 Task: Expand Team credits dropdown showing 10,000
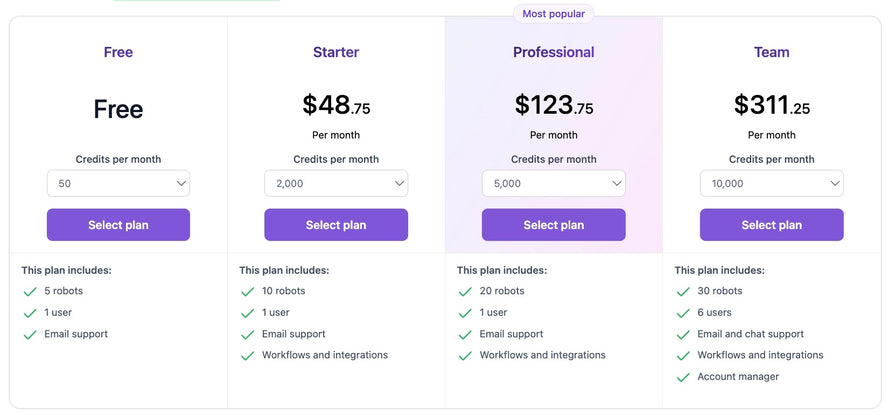771,183
